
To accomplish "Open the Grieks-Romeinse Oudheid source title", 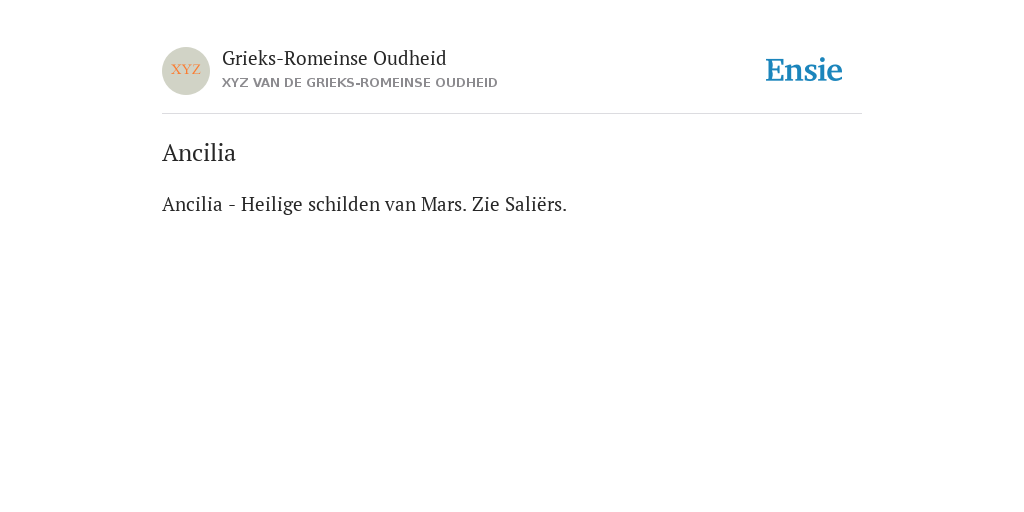I will (334, 59).
